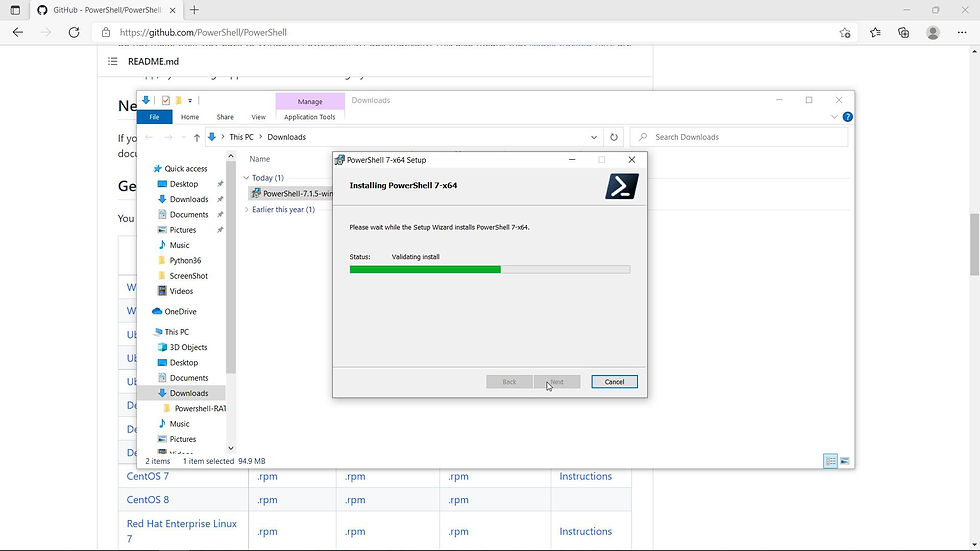This screenshot has height=551, width=980.
Task: Click the PowerShell logo in Setup dialog
Action: [622, 186]
